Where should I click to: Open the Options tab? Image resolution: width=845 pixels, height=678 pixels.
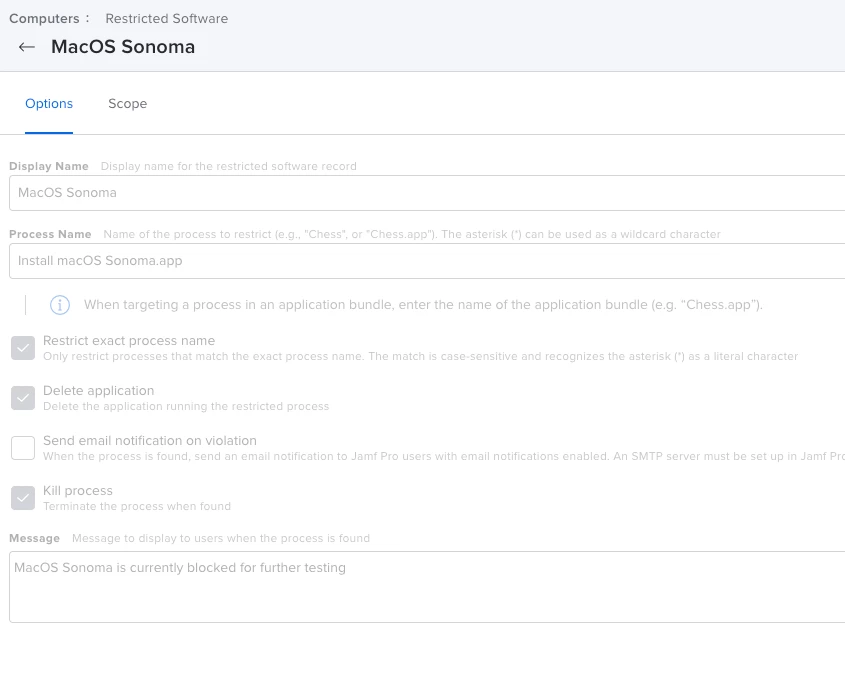[x=49, y=103]
